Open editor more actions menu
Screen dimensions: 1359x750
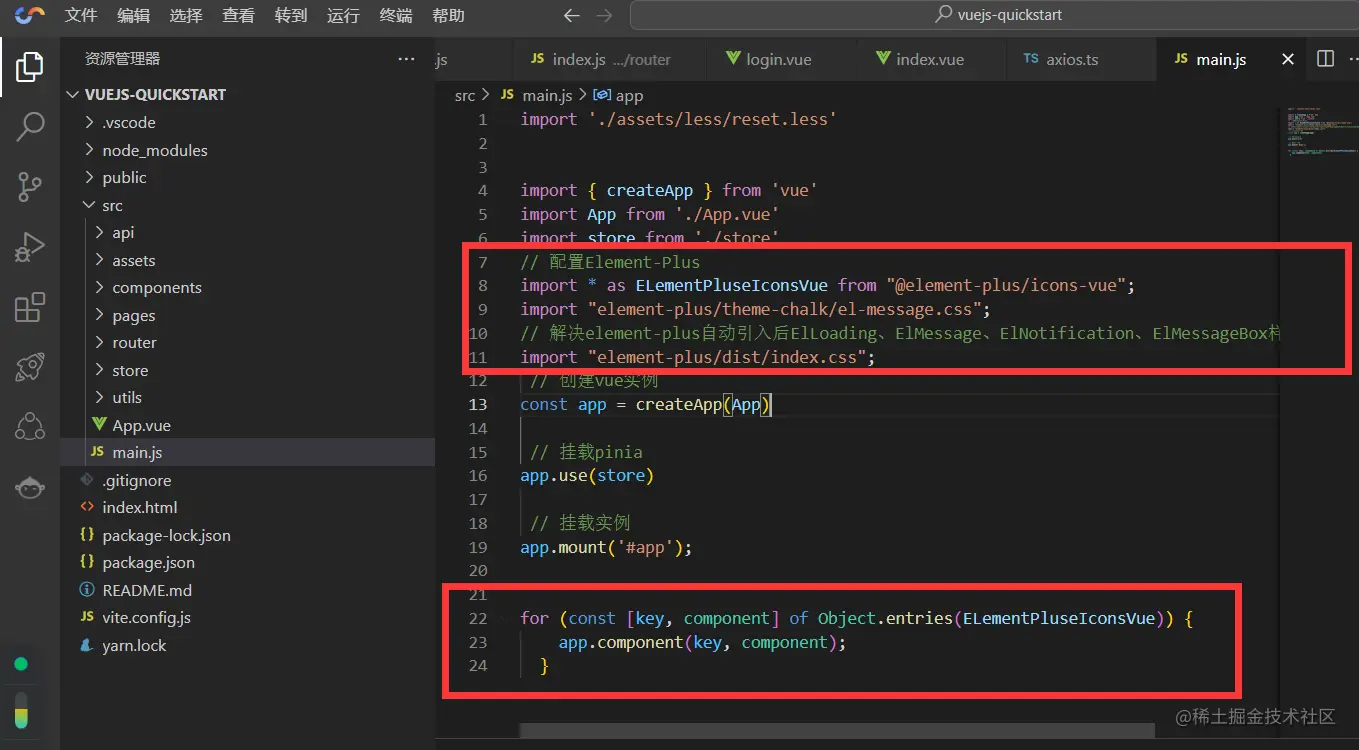(x=1353, y=59)
